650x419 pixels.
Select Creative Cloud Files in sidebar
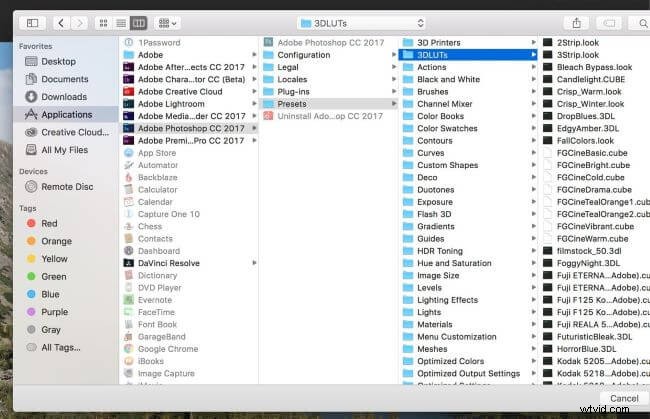pos(74,132)
